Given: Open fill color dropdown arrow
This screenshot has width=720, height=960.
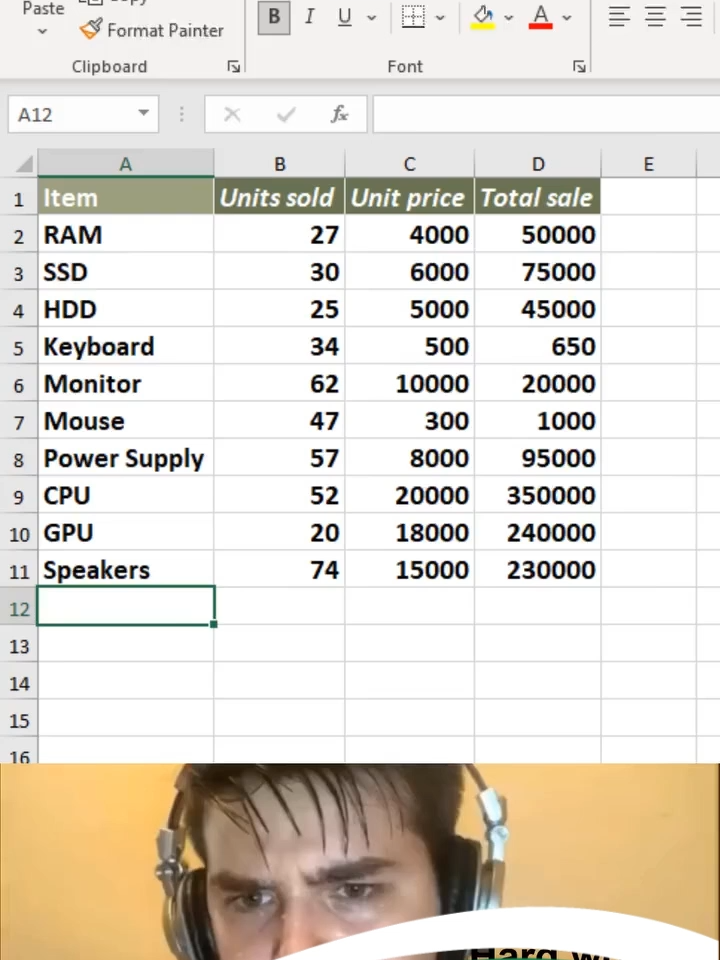Looking at the screenshot, I should [x=509, y=18].
